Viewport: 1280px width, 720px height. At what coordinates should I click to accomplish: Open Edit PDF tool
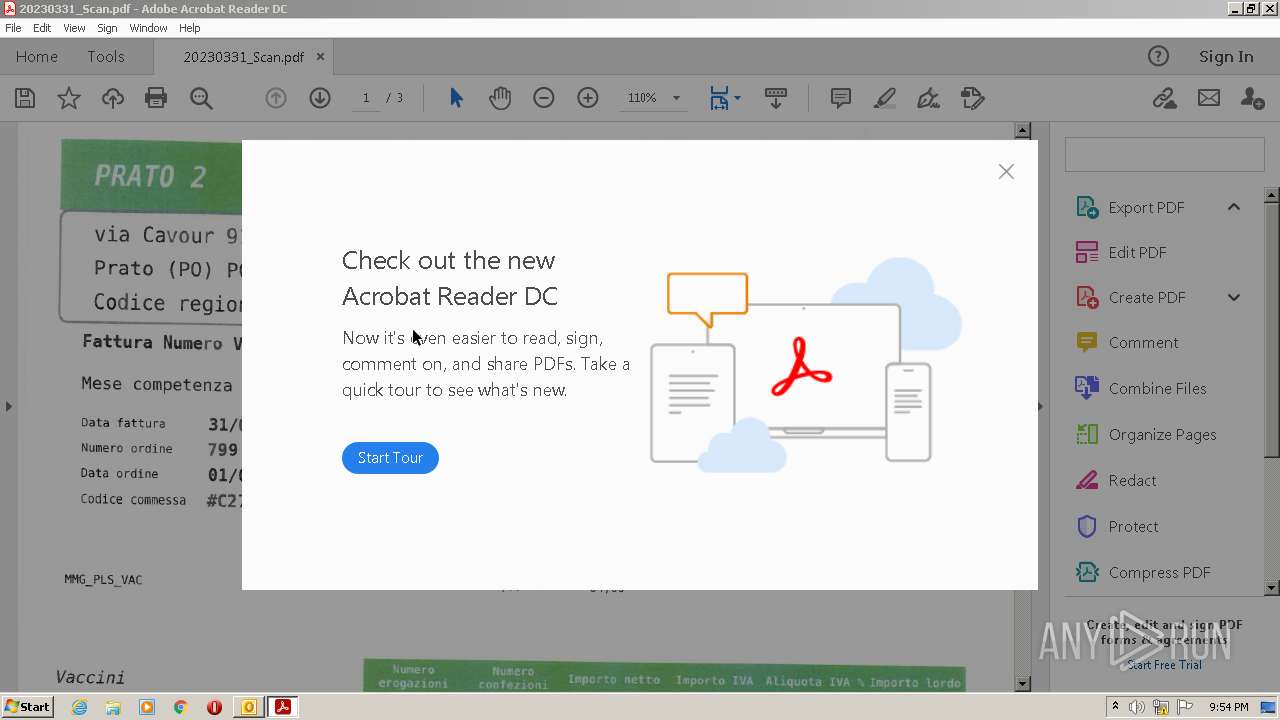point(1137,252)
